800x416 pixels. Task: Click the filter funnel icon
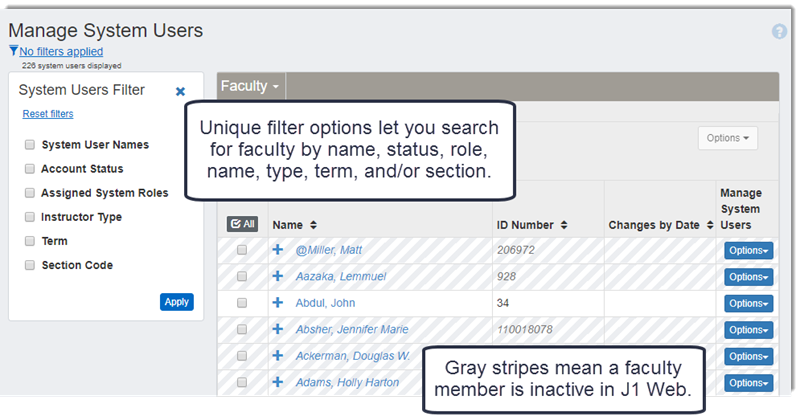click(x=13, y=51)
